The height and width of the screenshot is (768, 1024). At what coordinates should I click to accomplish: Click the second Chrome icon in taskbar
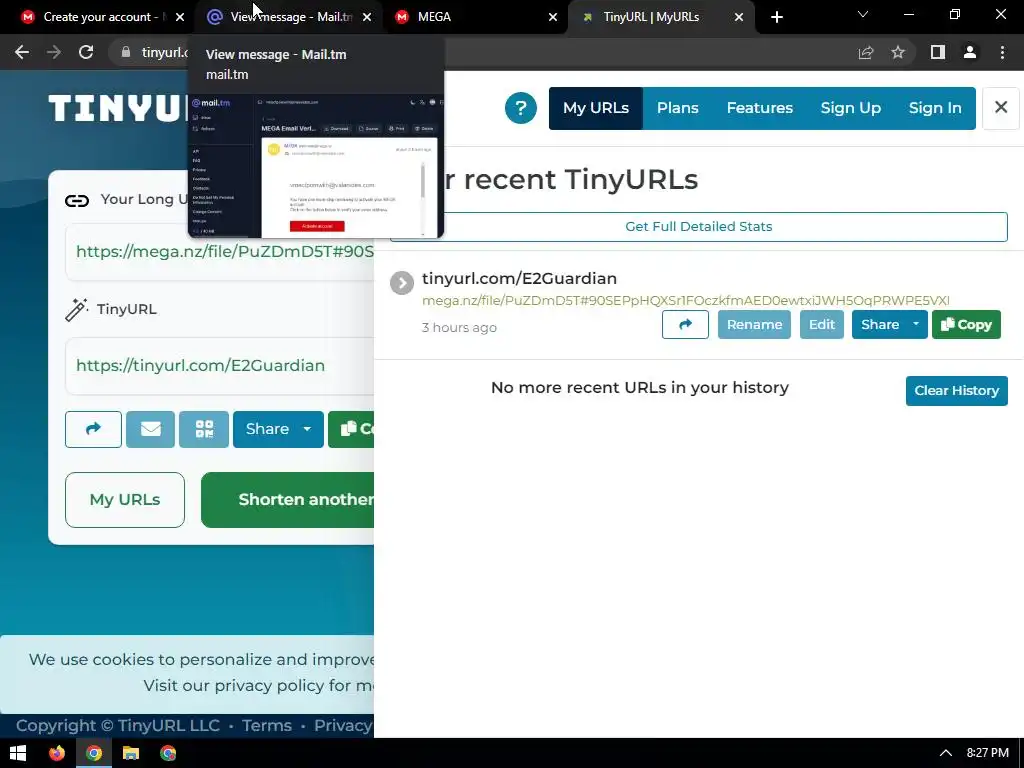point(168,753)
